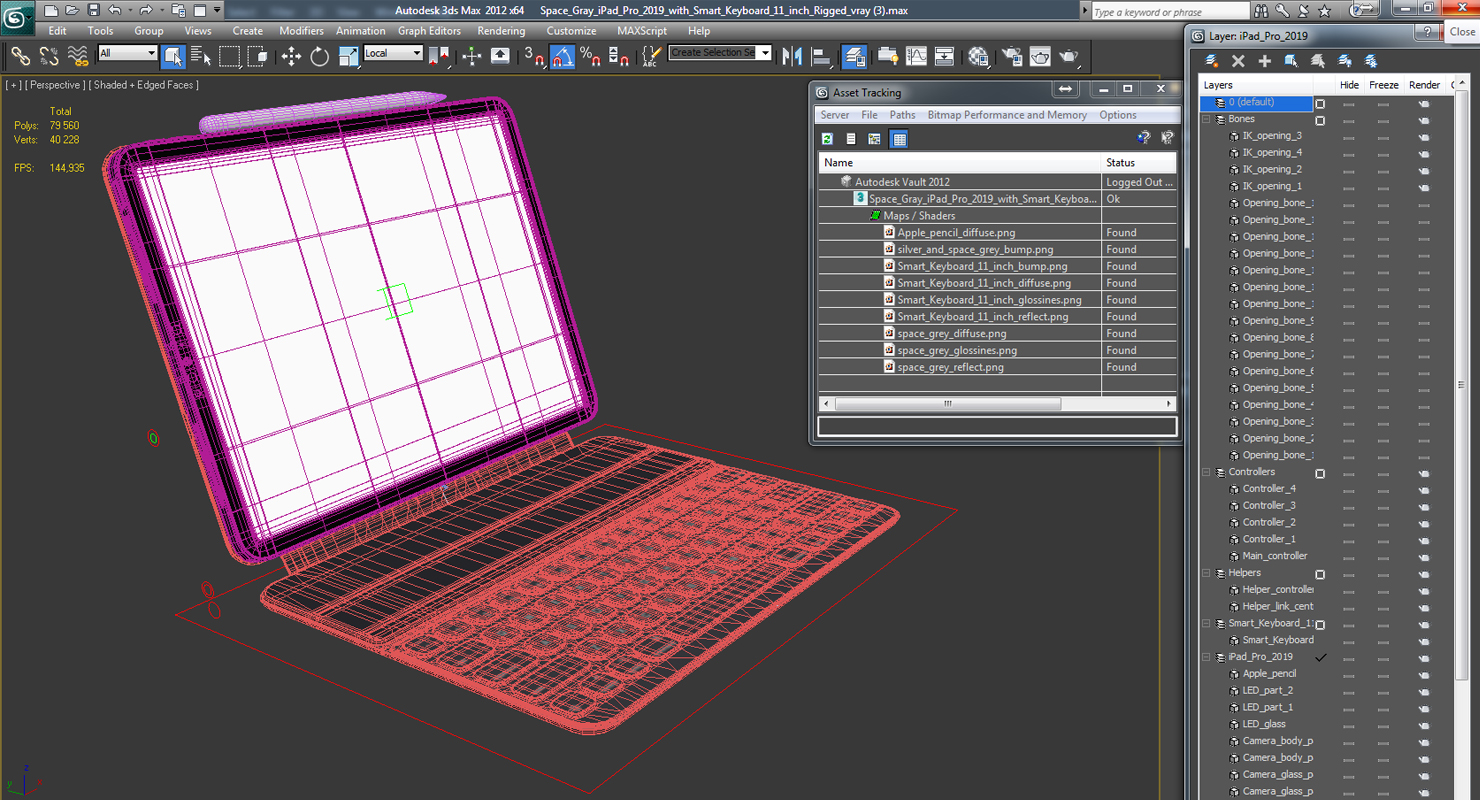1480x800 pixels.
Task: Switch Asset Tracking to table view
Action: pyautogui.click(x=899, y=139)
